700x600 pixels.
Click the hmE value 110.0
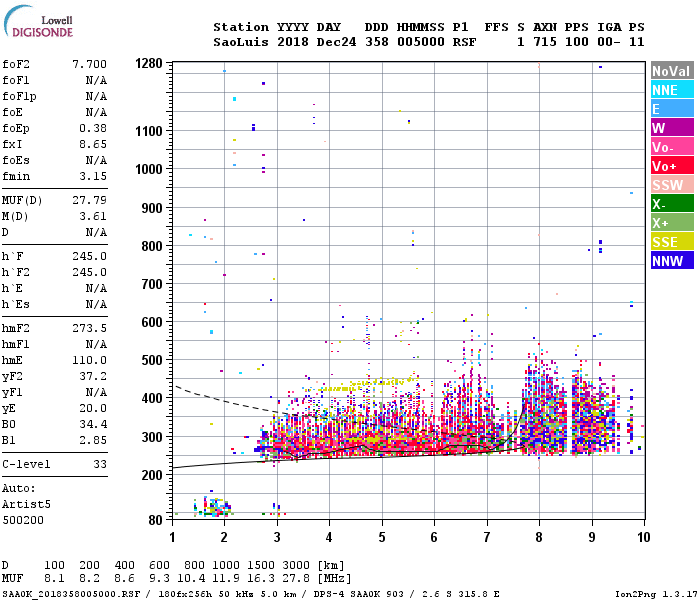pos(90,360)
